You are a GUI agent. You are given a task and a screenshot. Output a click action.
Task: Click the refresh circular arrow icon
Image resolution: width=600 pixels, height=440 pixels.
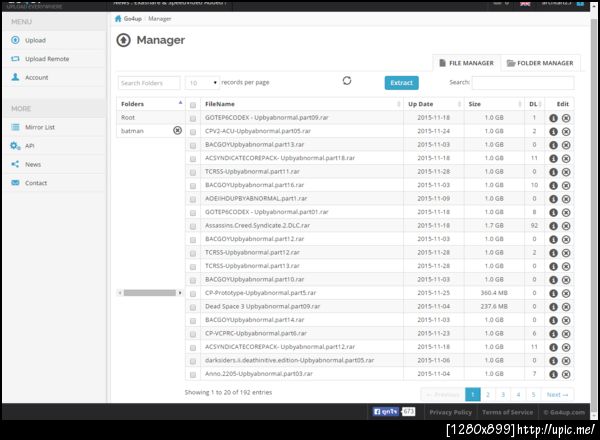pyautogui.click(x=347, y=81)
